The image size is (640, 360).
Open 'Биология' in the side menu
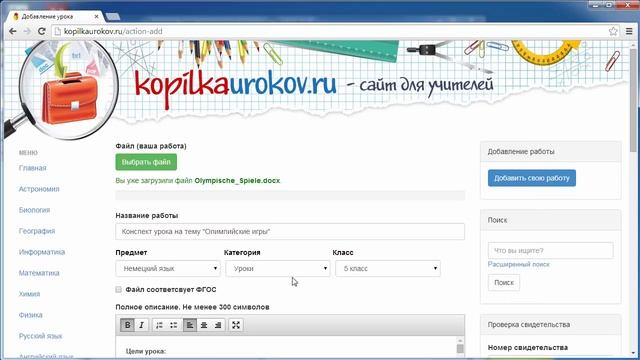34,210
